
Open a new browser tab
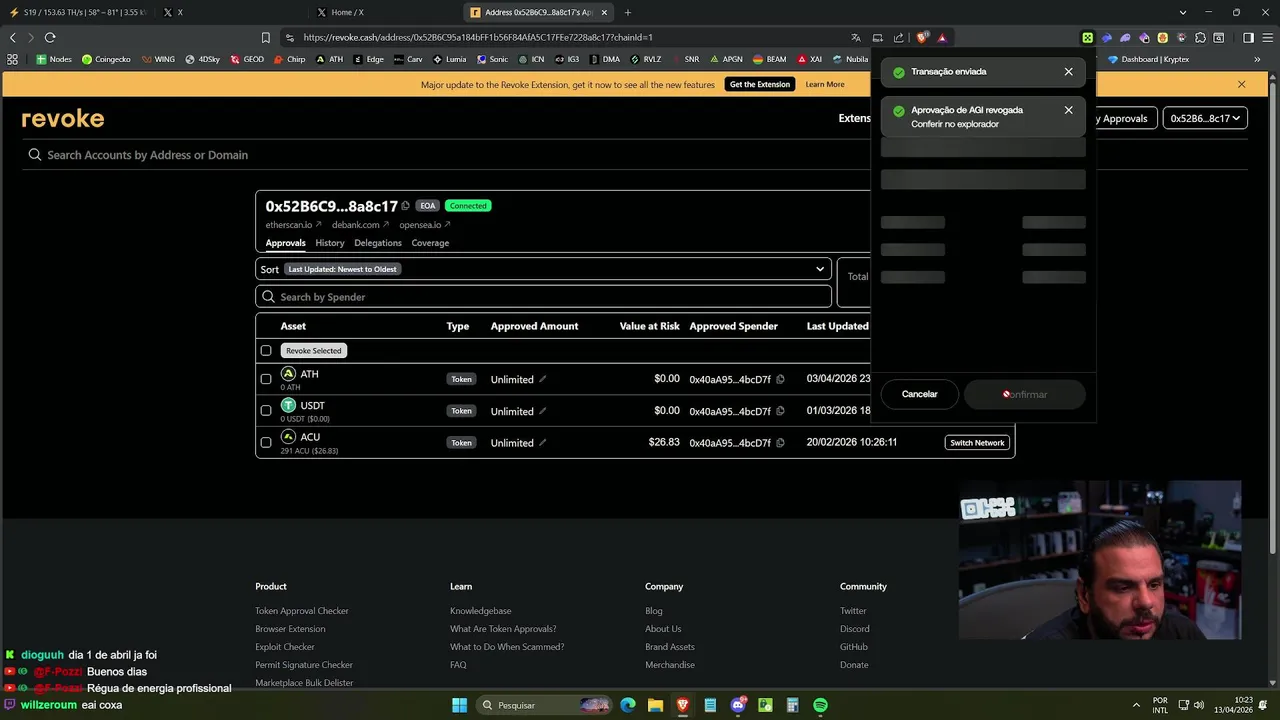point(628,12)
